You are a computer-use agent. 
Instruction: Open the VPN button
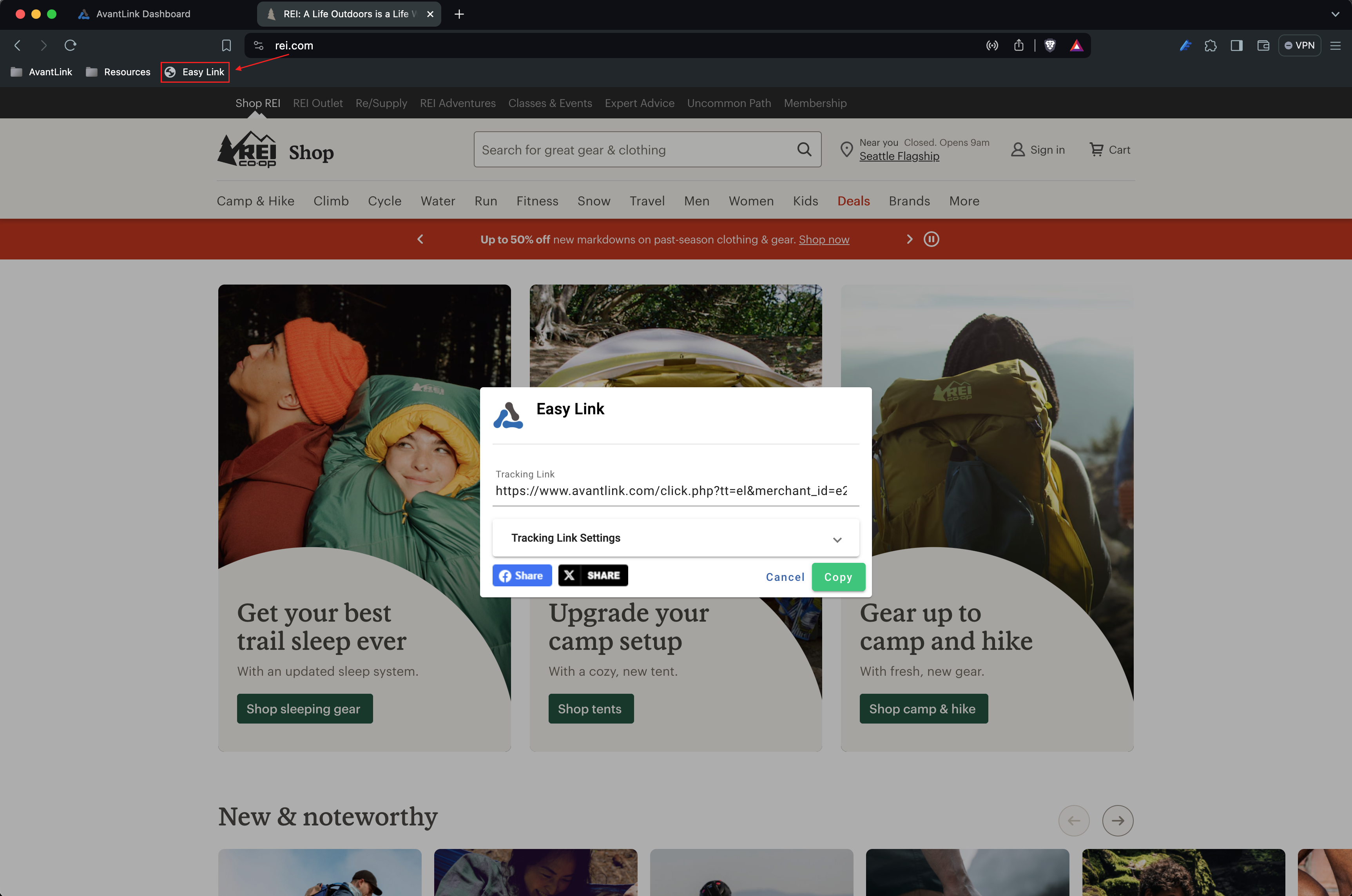tap(1299, 45)
